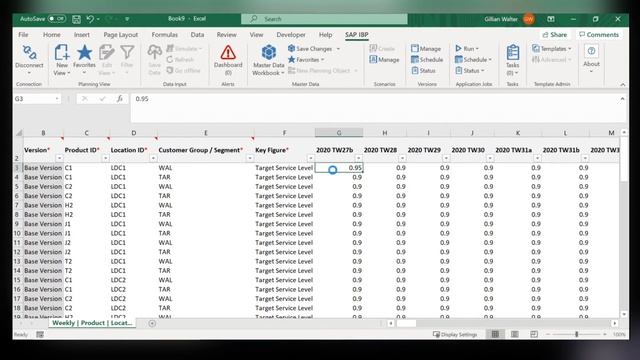Switch to Page Layout view in status bar

tap(515, 334)
